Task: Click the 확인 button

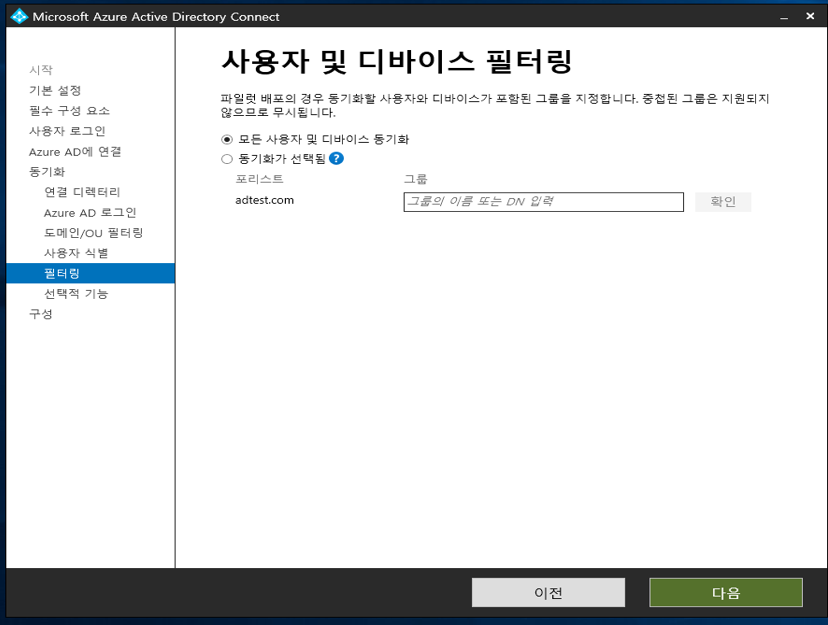Action: tap(723, 202)
